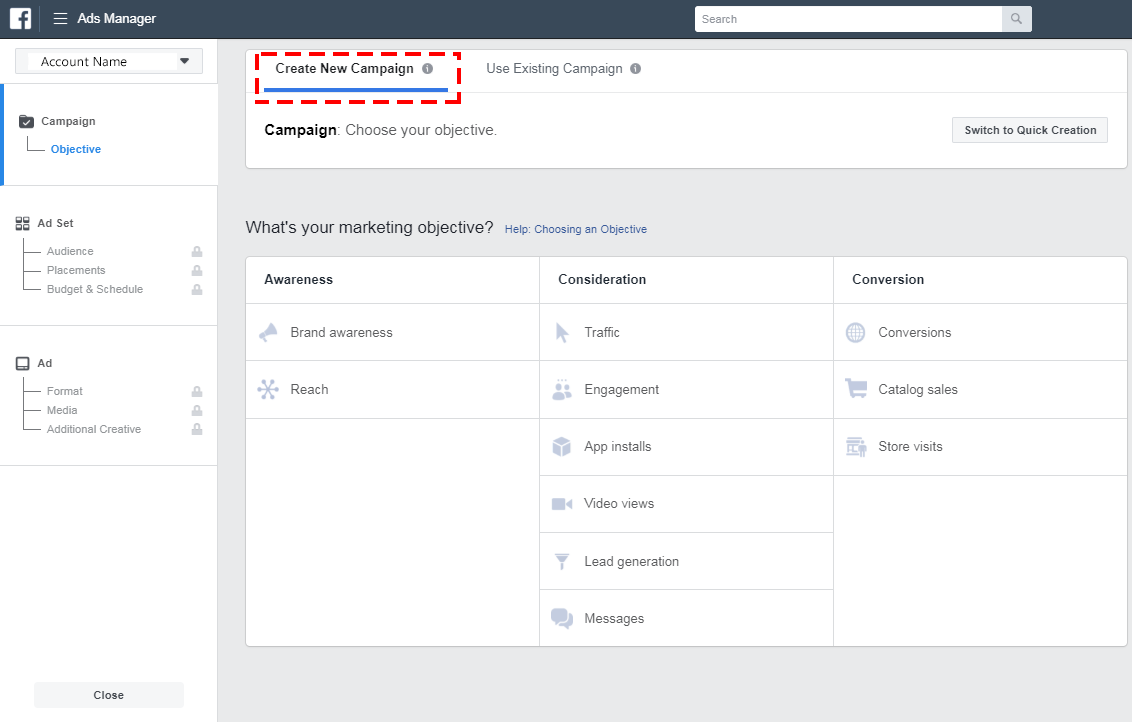Click the info icon beside Use Existing Campaign
This screenshot has height=722, width=1132.
pyautogui.click(x=635, y=69)
